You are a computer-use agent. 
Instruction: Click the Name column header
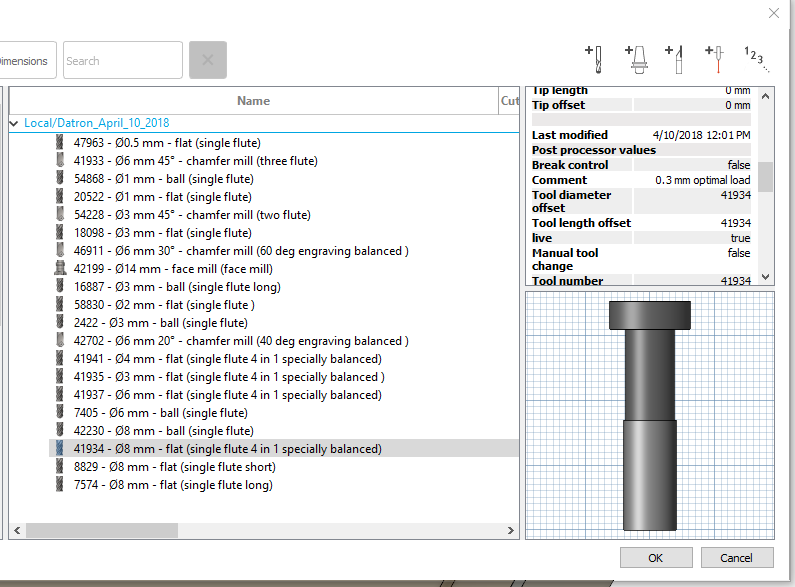click(254, 101)
